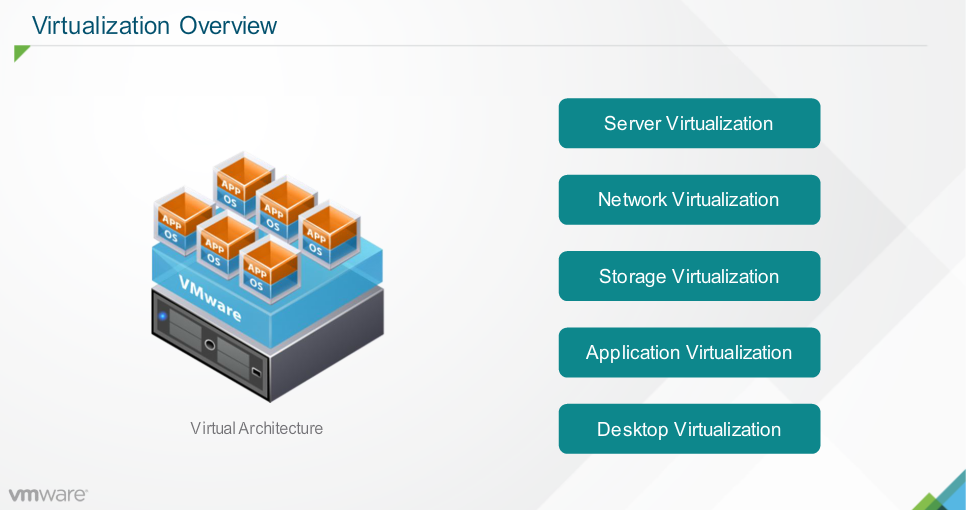
Task: Select the Network Virtualization button
Action: pos(689,200)
